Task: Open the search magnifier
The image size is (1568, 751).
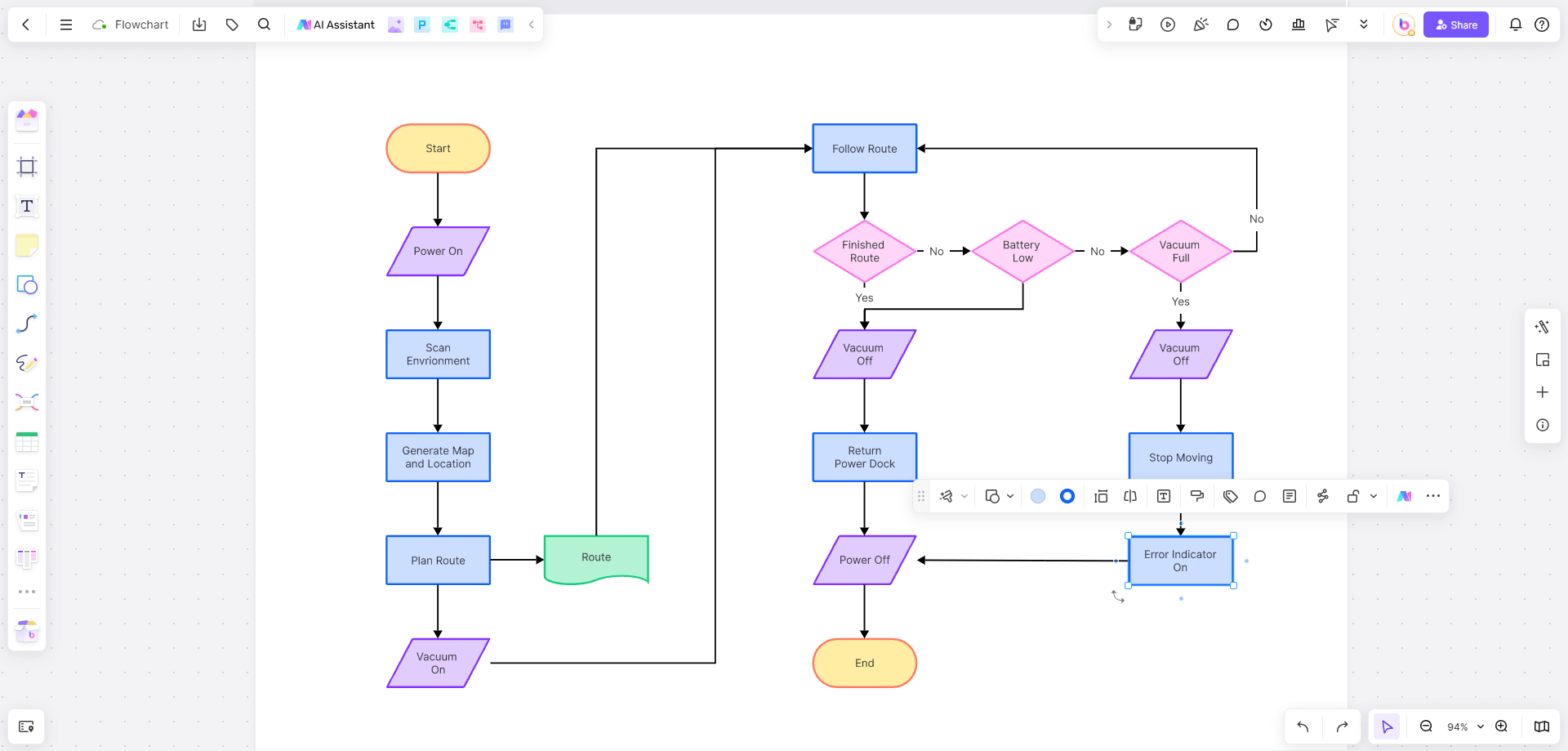Action: [x=264, y=25]
